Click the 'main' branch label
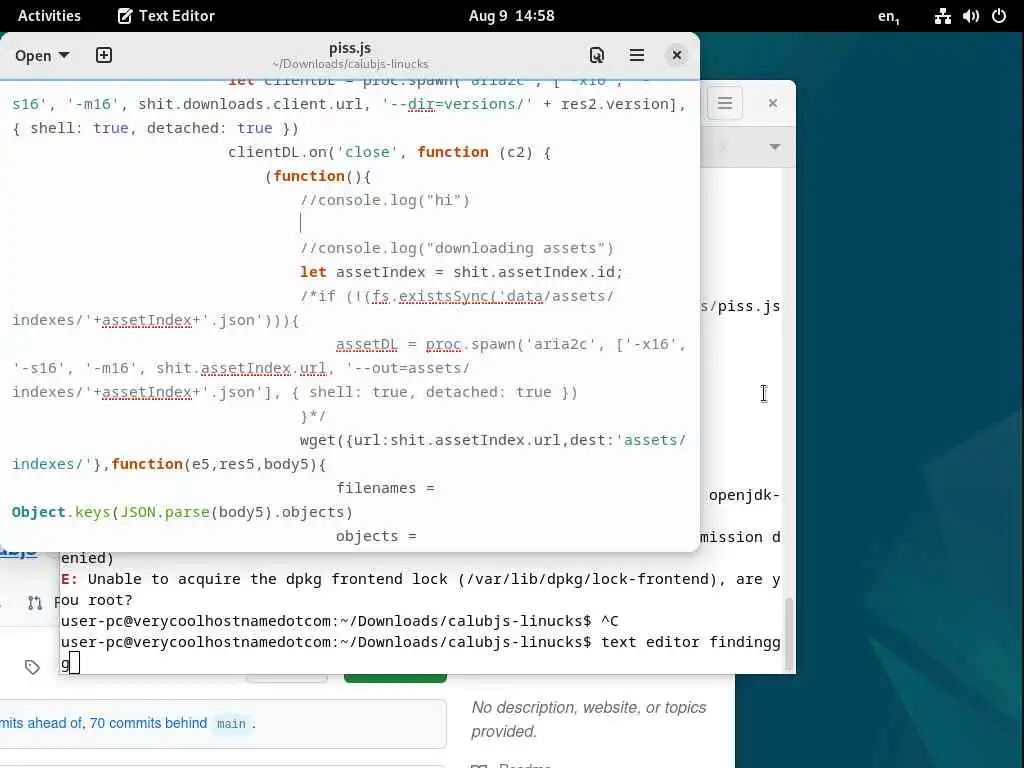The image size is (1024, 768). pyautogui.click(x=231, y=724)
